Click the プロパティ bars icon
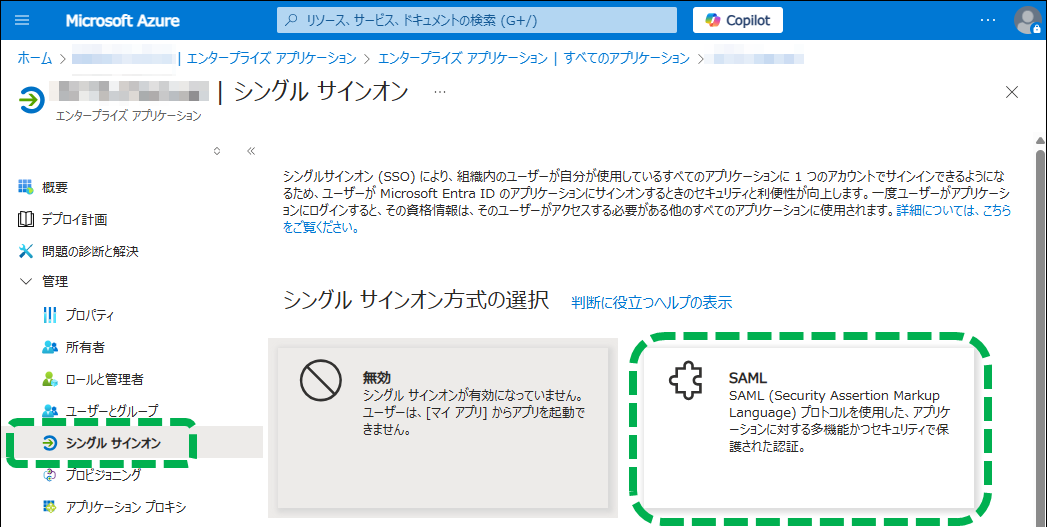 point(50,315)
